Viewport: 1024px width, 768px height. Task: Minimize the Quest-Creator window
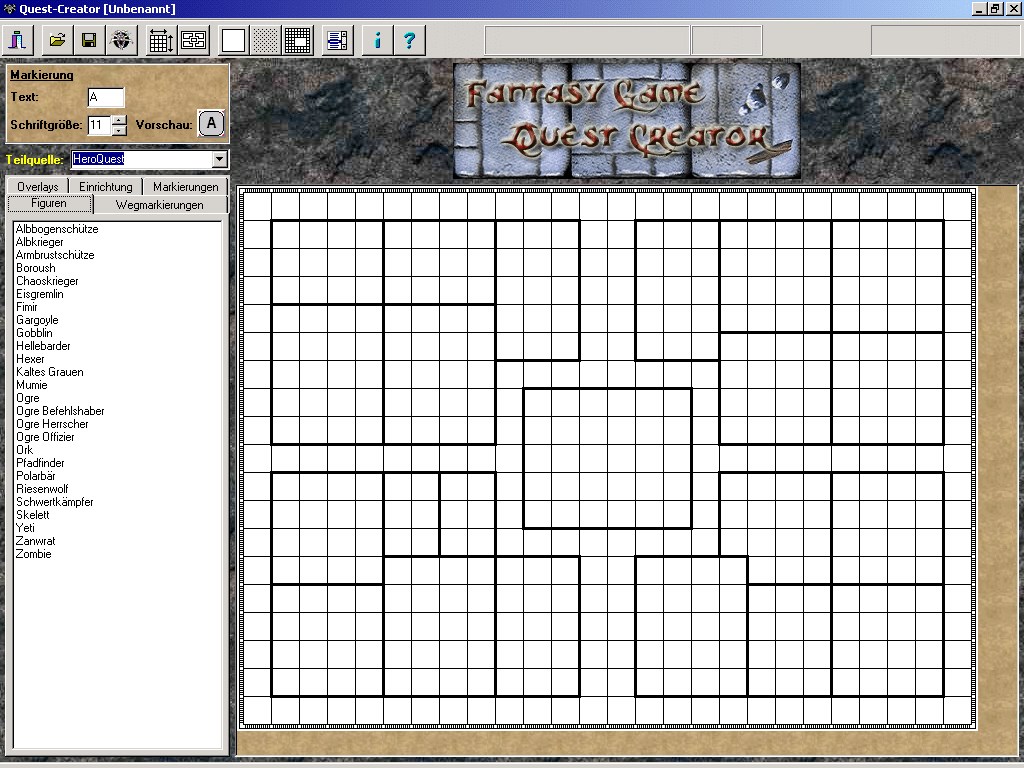(x=978, y=8)
